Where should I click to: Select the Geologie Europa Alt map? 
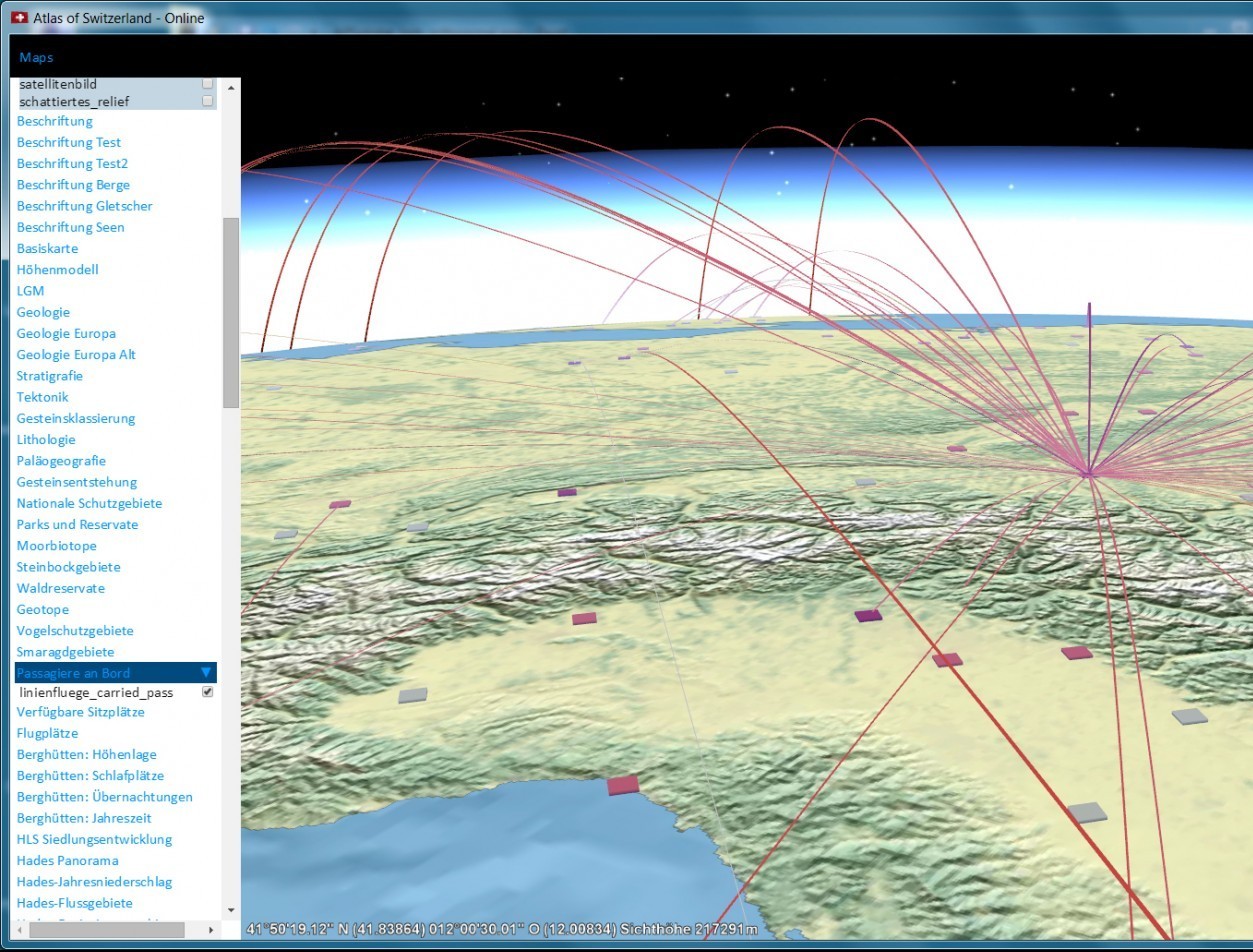click(x=76, y=354)
